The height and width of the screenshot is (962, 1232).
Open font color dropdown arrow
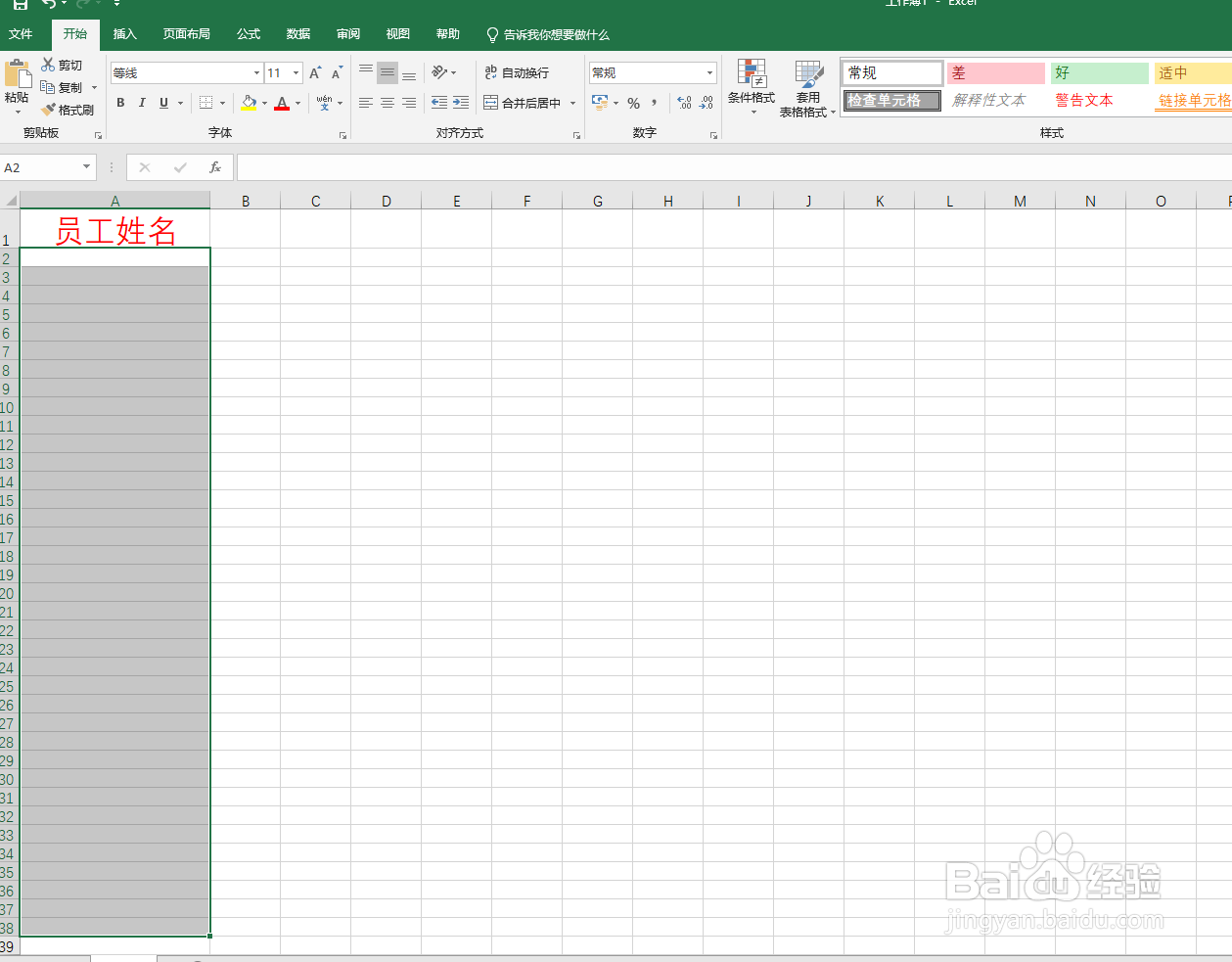[x=298, y=103]
